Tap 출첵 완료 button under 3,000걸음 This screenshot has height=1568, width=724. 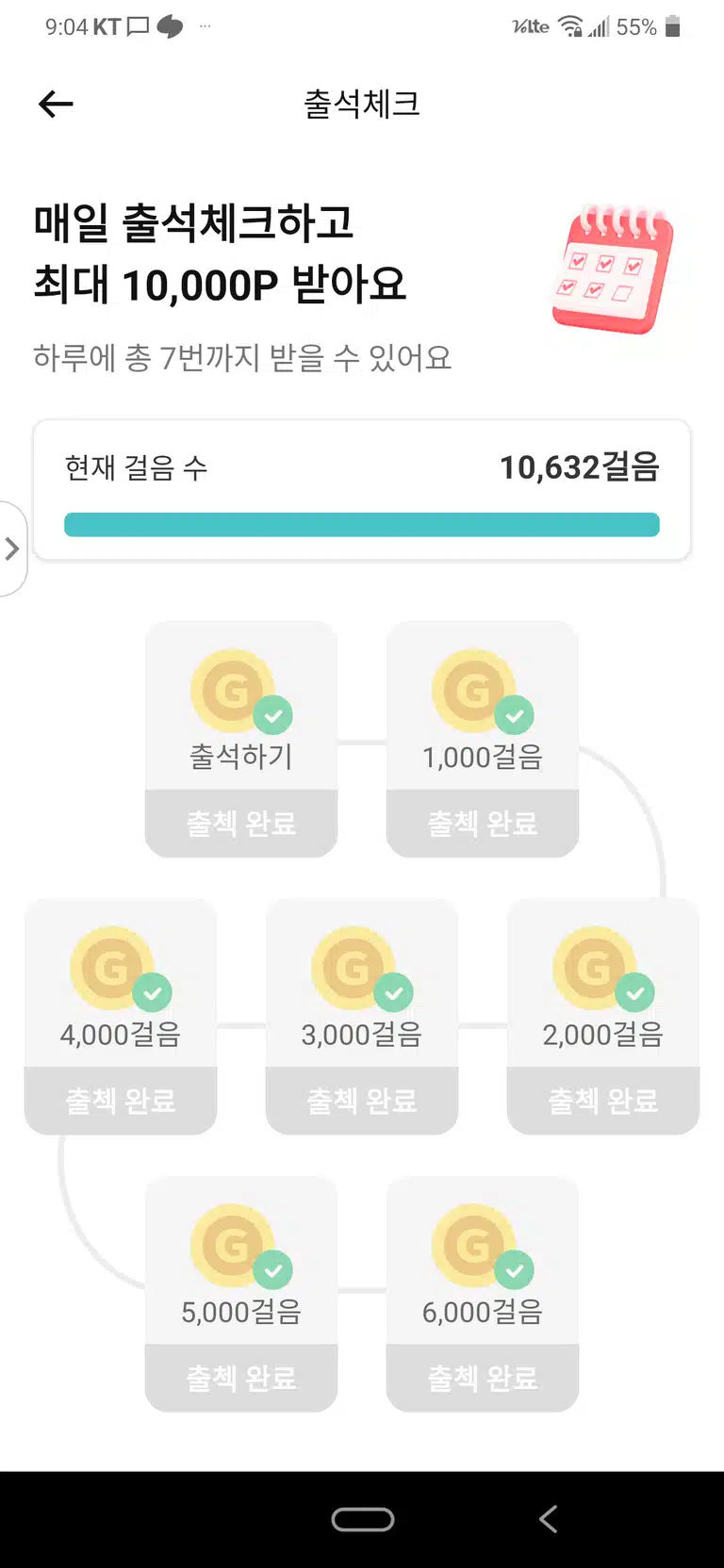point(362,1101)
